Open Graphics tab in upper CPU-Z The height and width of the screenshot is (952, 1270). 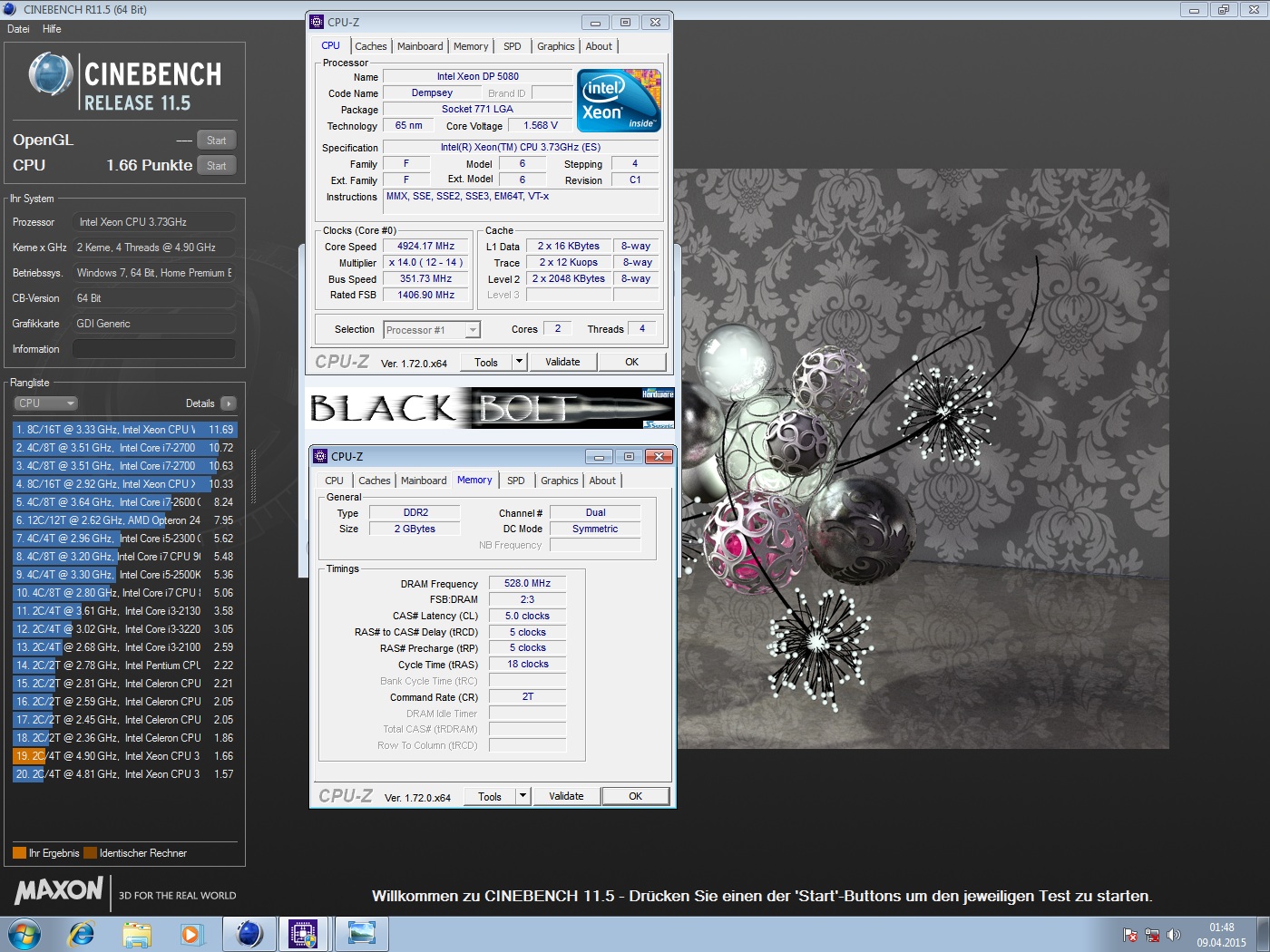pos(556,46)
